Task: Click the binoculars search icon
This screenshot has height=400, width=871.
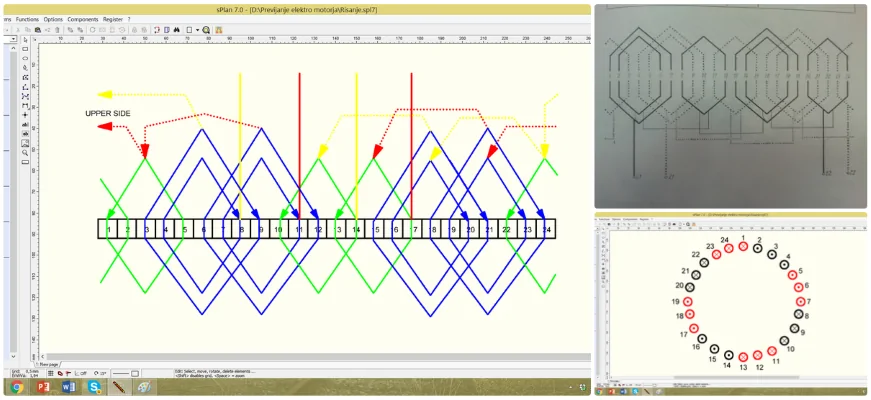Action: (x=175, y=30)
